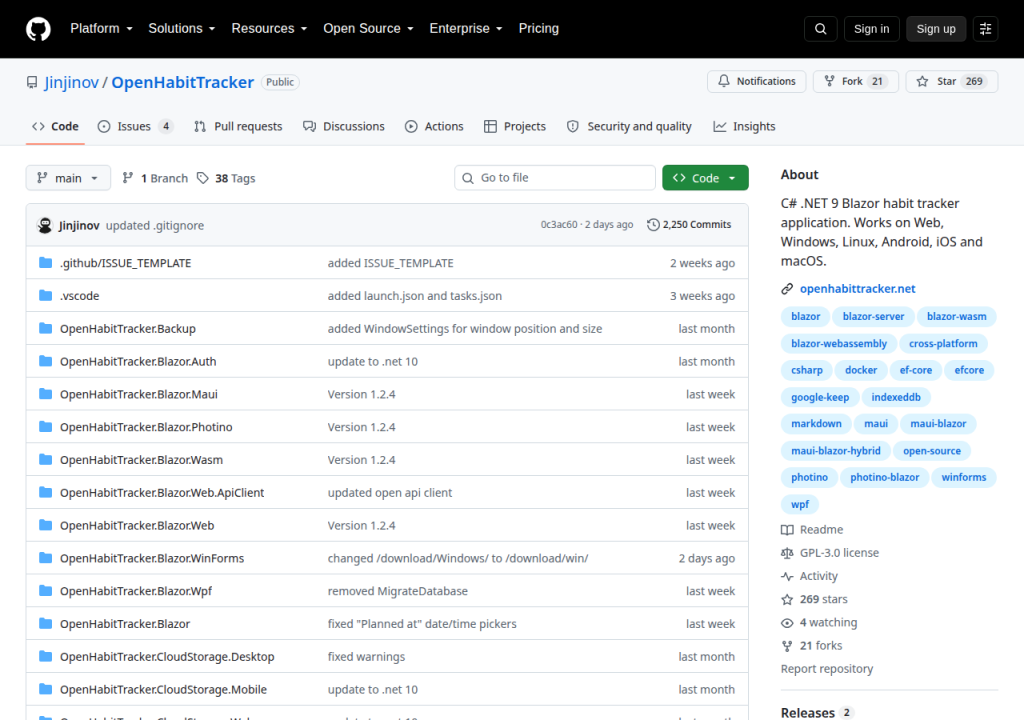Switch to the Pull requests tab
The image size is (1024, 720).
click(238, 127)
